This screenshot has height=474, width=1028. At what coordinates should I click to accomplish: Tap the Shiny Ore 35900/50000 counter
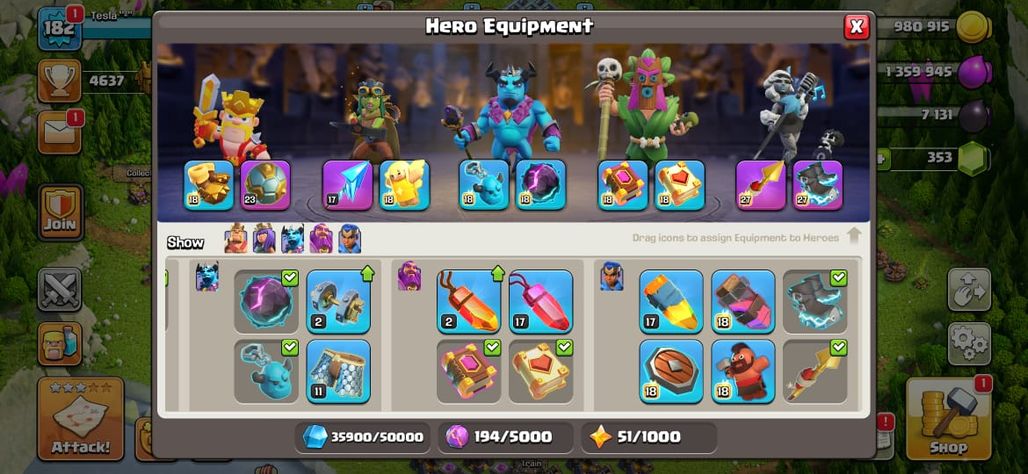point(363,437)
